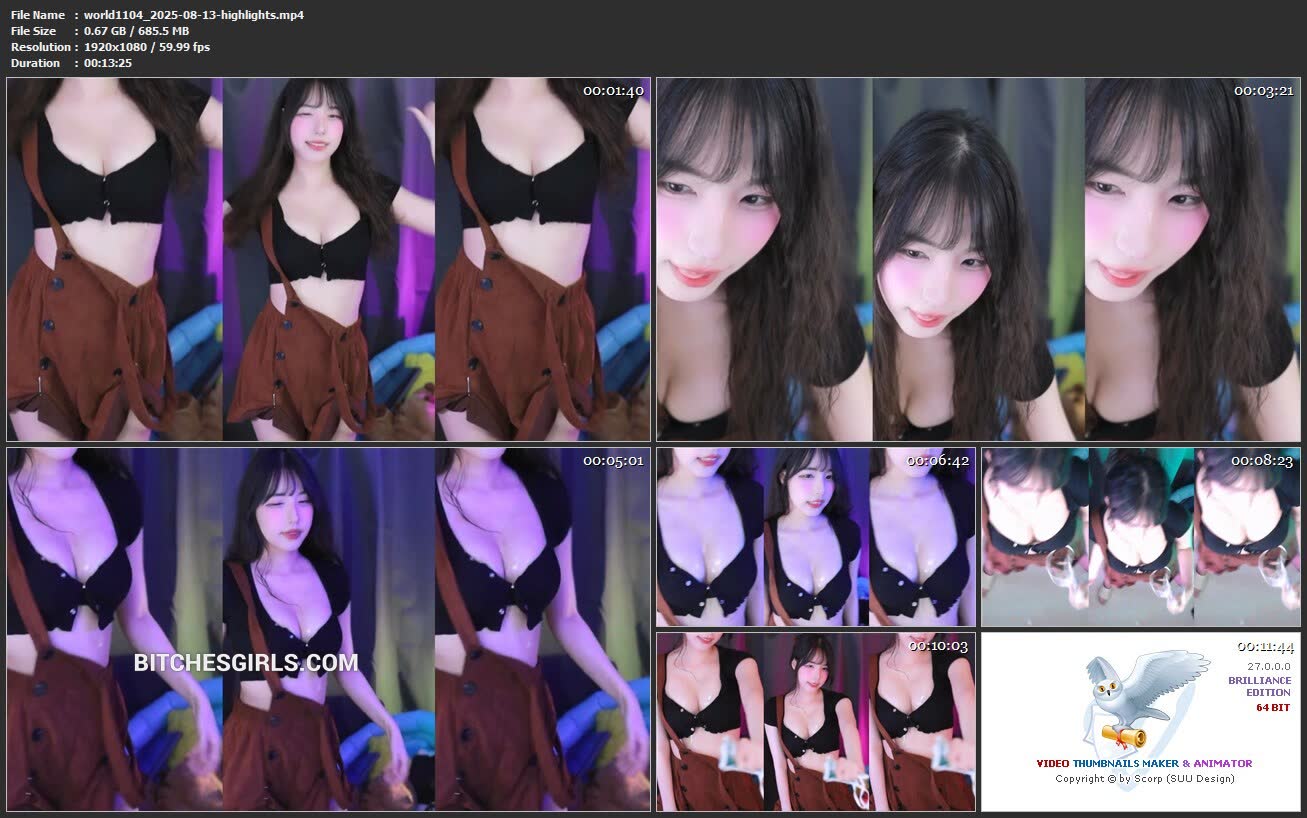The height and width of the screenshot is (818, 1307).
Task: Click the 00:05:01 timestamp label
Action: coord(613,461)
